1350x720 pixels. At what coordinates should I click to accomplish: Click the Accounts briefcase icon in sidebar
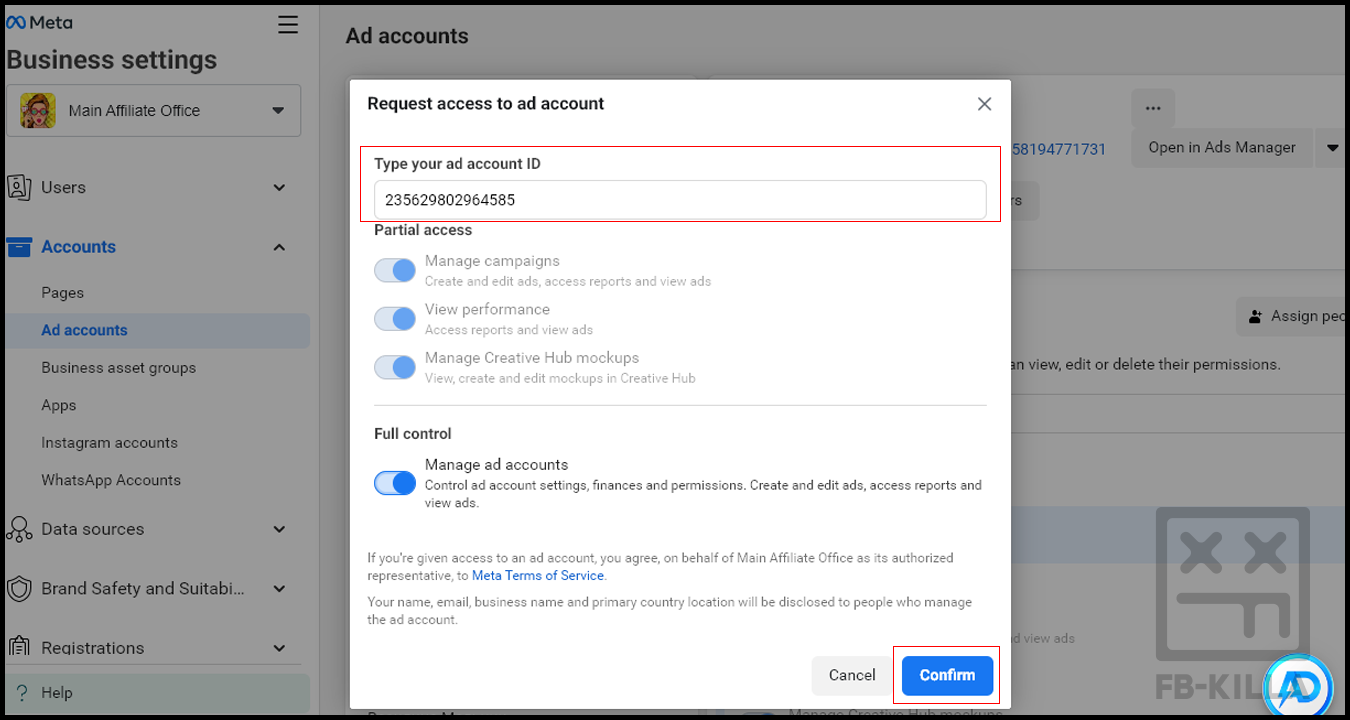click(x=19, y=247)
